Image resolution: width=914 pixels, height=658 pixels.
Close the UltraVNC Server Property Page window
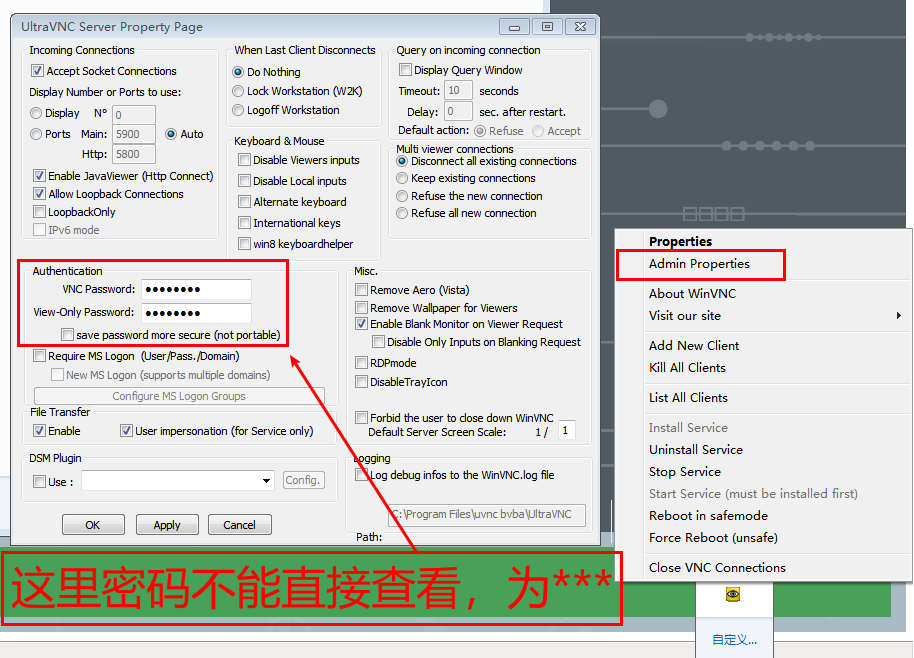tap(580, 27)
